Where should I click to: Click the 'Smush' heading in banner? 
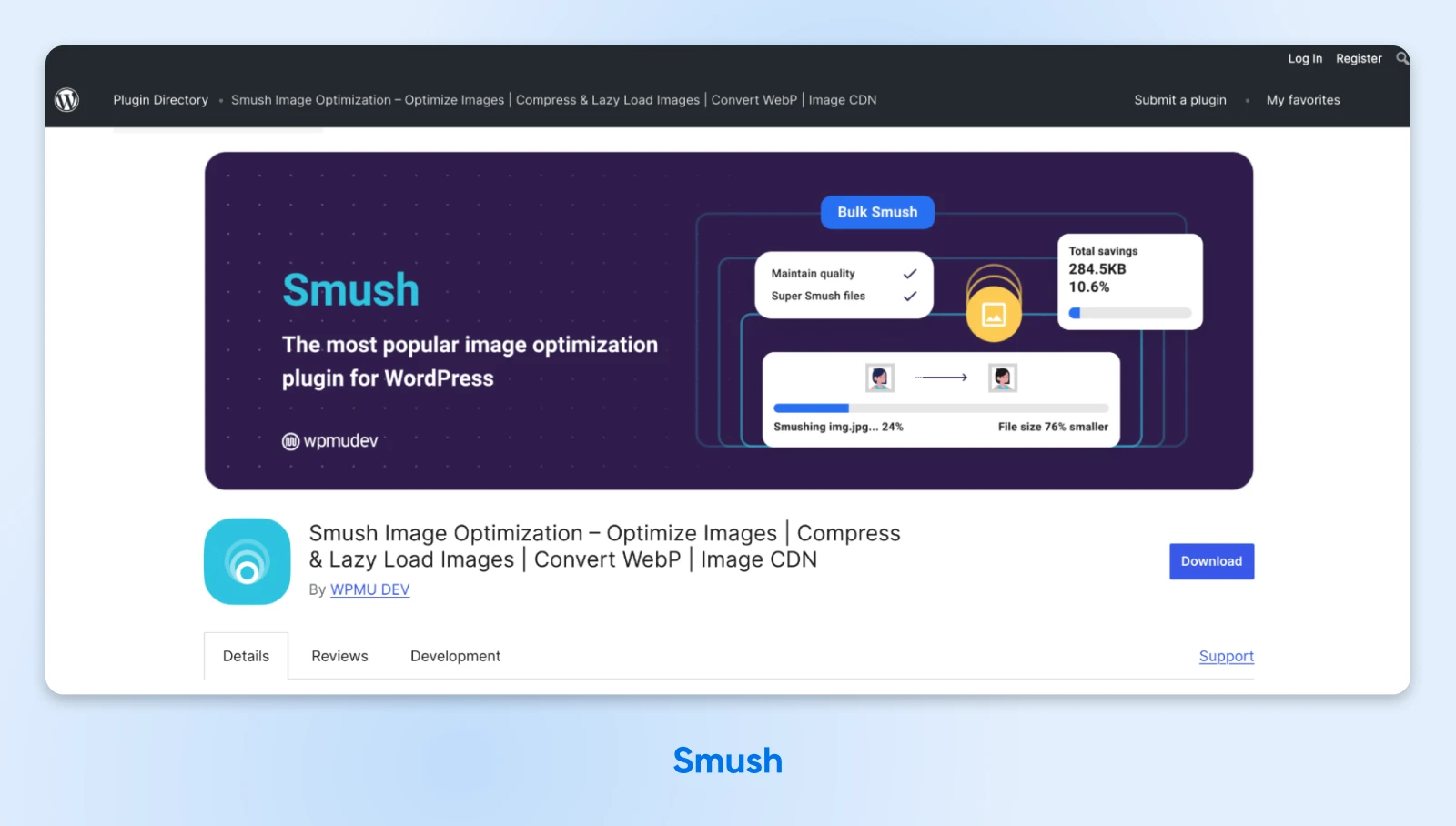pyautogui.click(x=350, y=290)
